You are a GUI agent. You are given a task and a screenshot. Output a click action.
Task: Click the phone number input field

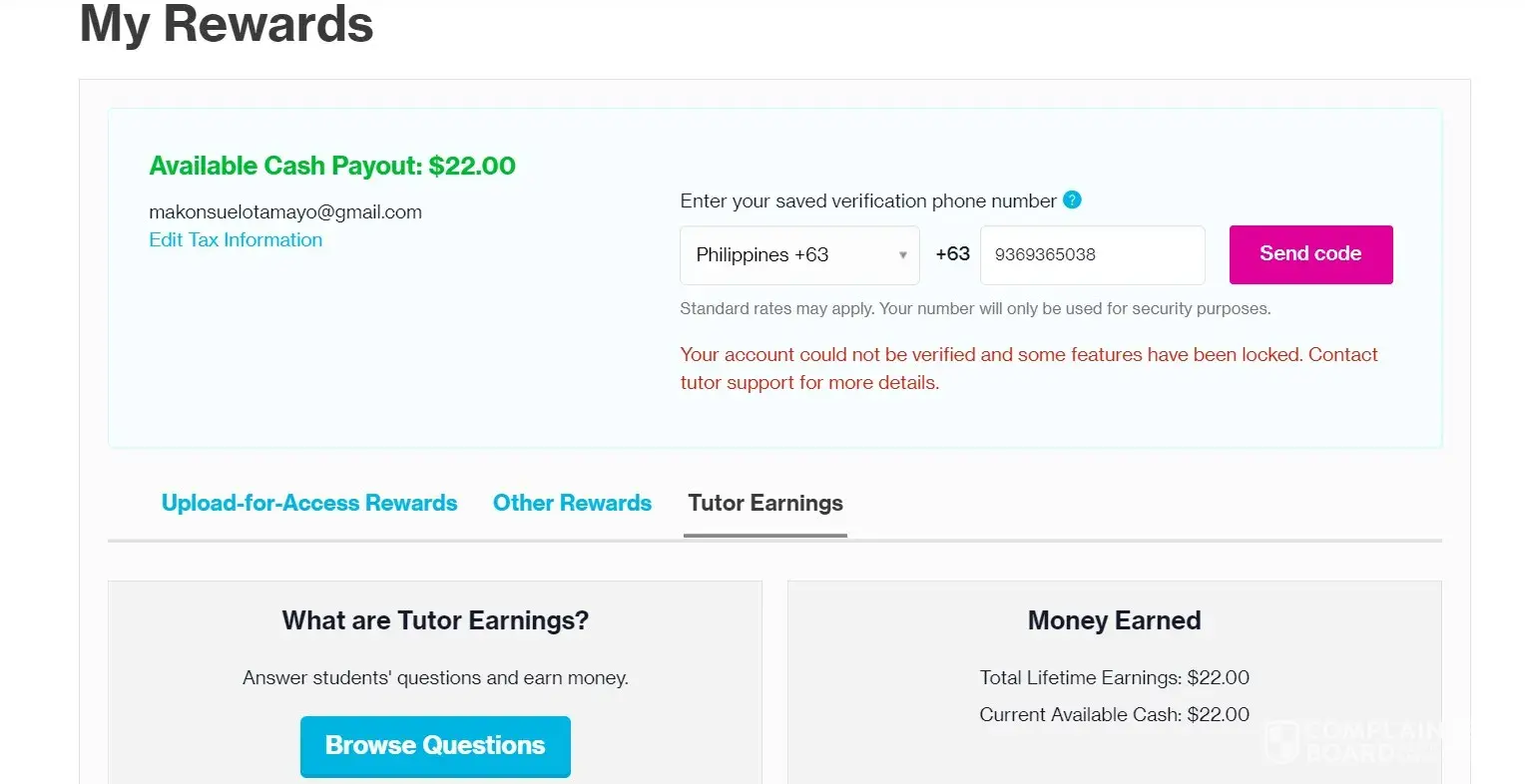pos(1092,255)
